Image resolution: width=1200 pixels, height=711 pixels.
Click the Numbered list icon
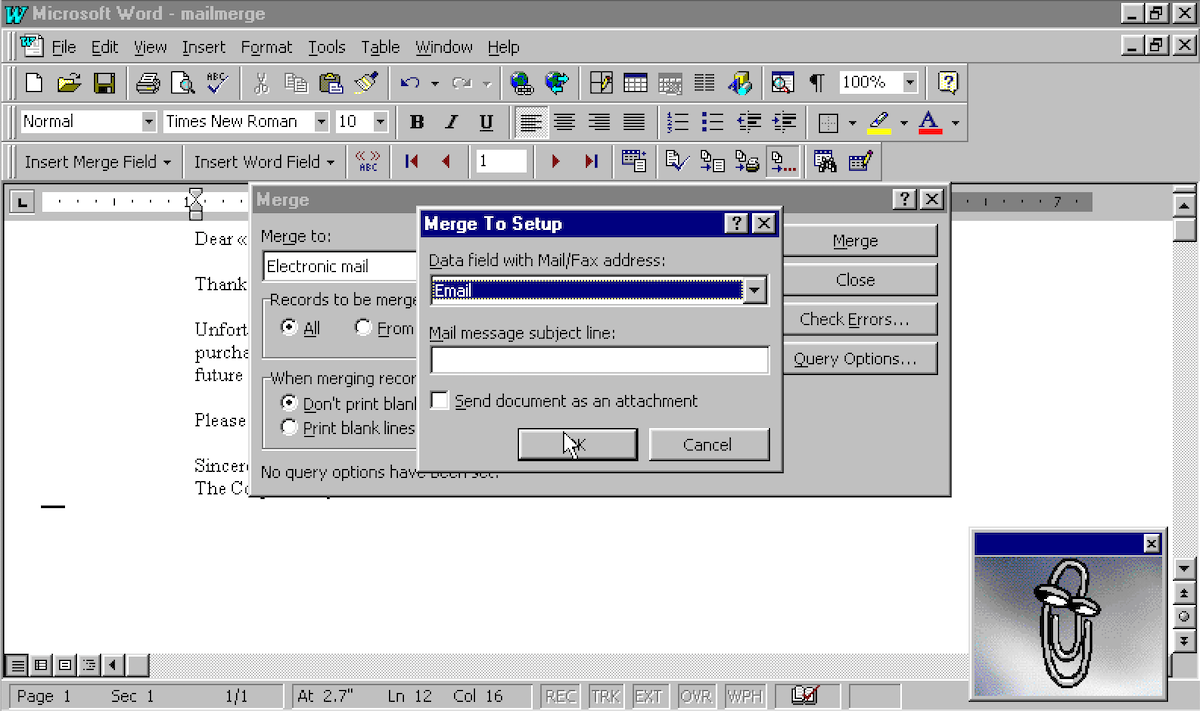click(x=678, y=122)
